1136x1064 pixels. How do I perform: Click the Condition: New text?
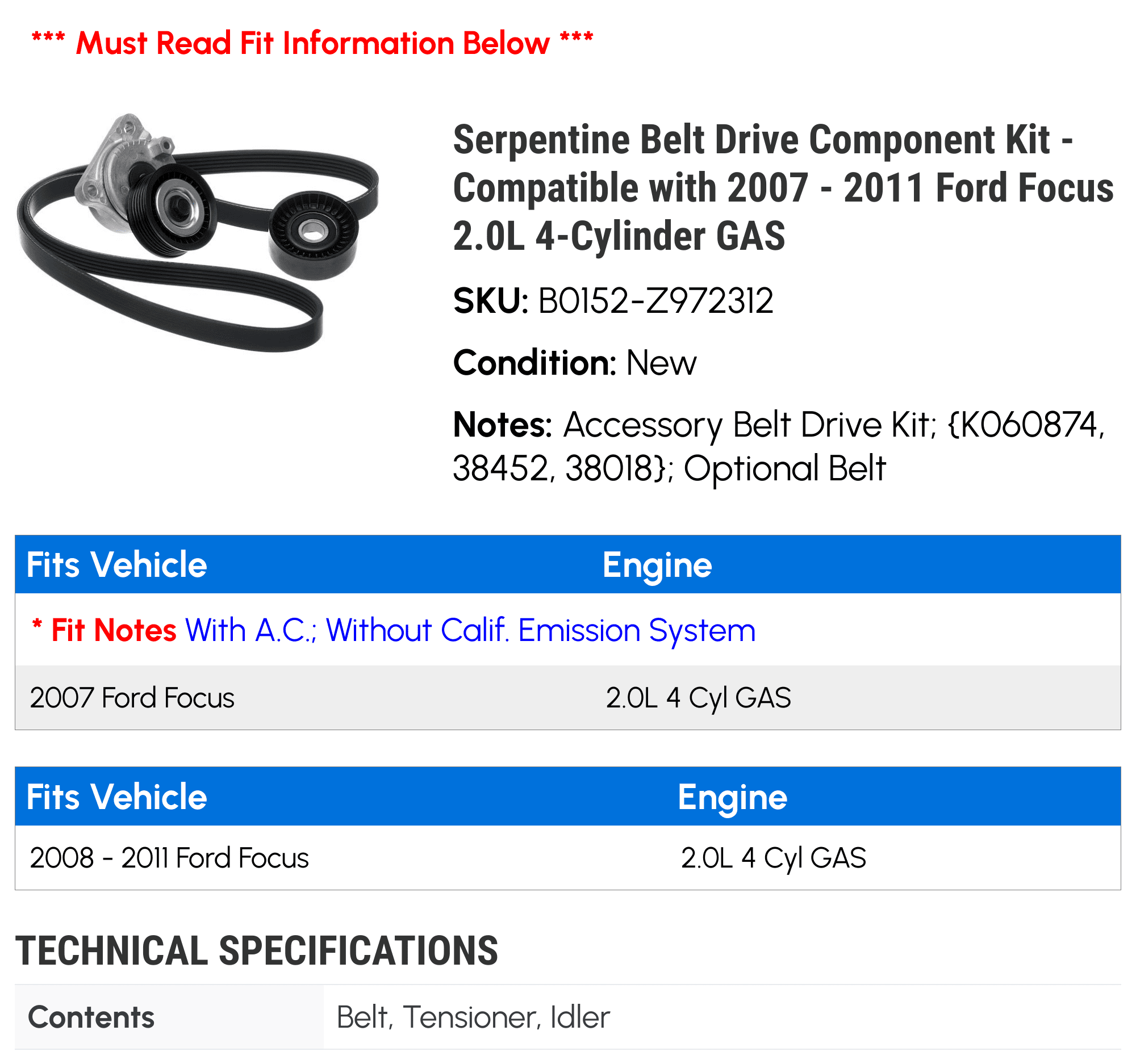[x=575, y=363]
